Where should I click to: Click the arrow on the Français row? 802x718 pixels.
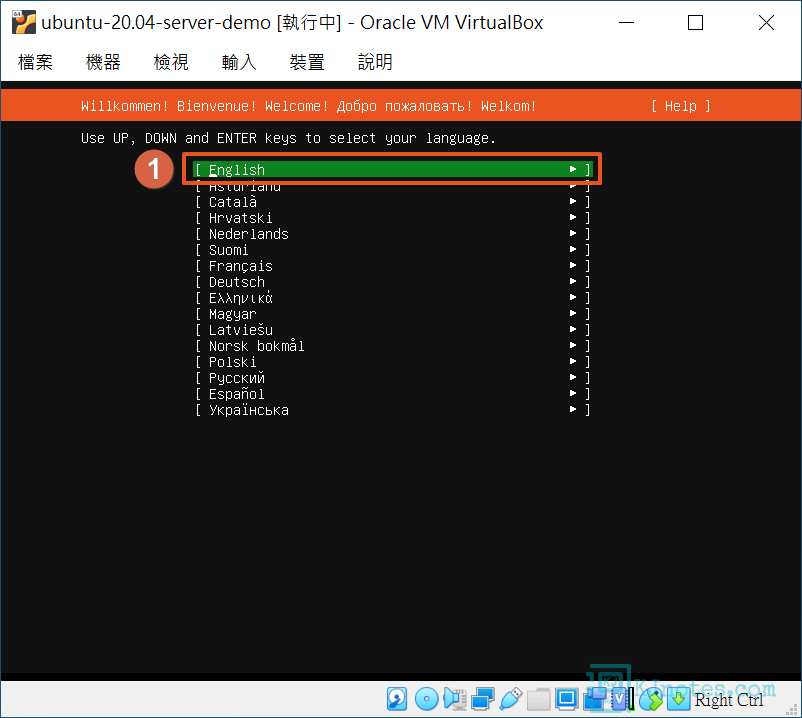573,265
